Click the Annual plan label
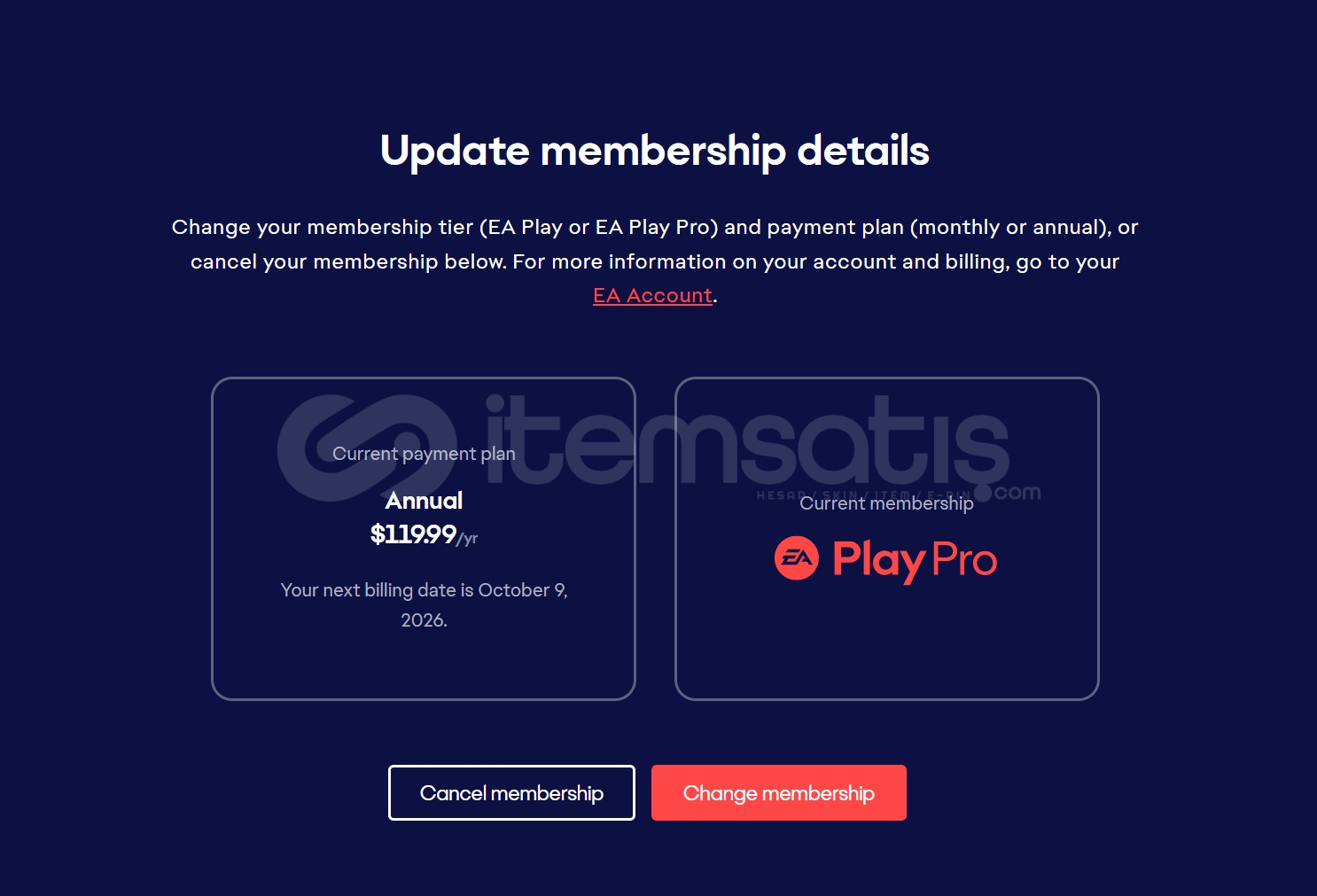This screenshot has width=1317, height=896. click(424, 501)
